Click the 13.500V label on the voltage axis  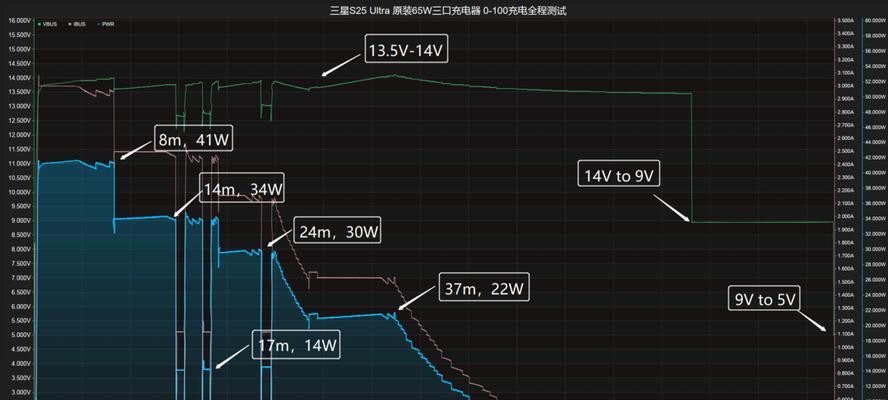19,92
